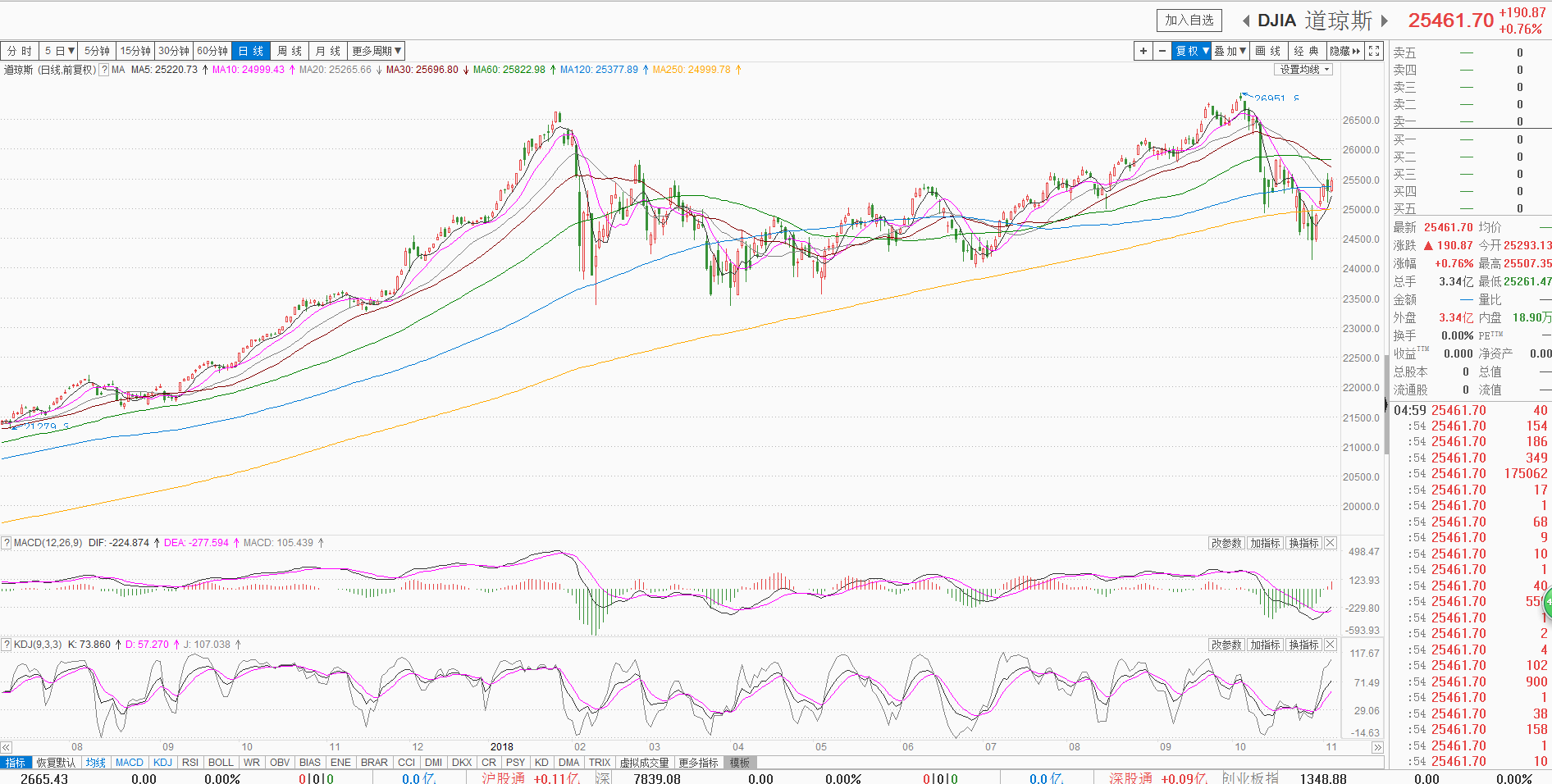The height and width of the screenshot is (784, 1552).
Task: Click MA120 blue value label
Action: coord(599,70)
